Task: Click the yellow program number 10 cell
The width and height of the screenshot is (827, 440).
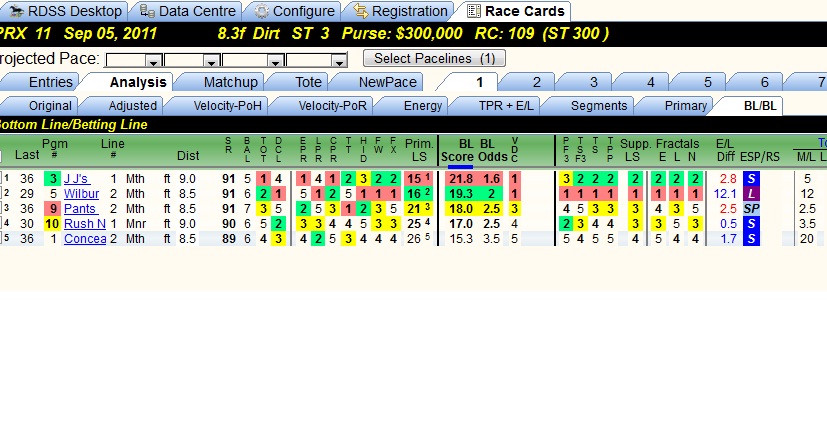Action: 53,224
